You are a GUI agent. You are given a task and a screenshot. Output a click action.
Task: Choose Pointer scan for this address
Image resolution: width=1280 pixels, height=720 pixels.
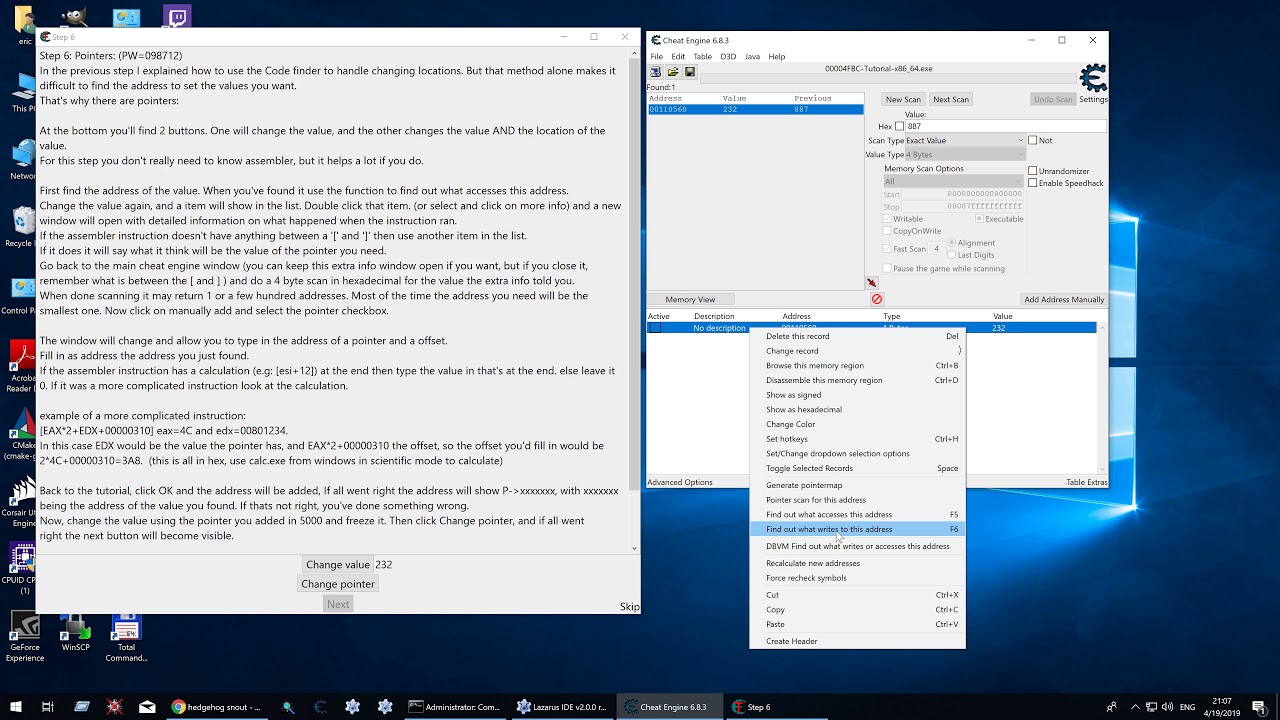[x=858, y=500]
